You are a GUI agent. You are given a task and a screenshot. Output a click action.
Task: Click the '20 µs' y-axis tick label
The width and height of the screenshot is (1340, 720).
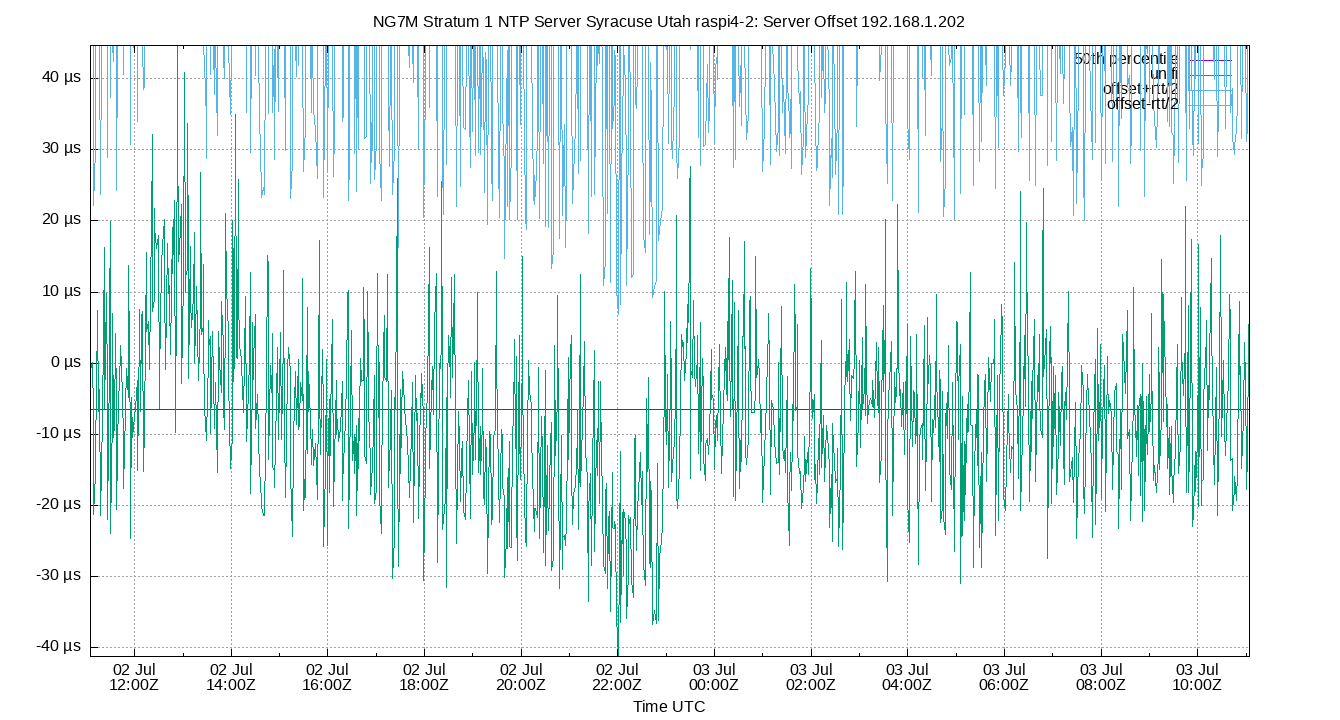pyautogui.click(x=62, y=219)
